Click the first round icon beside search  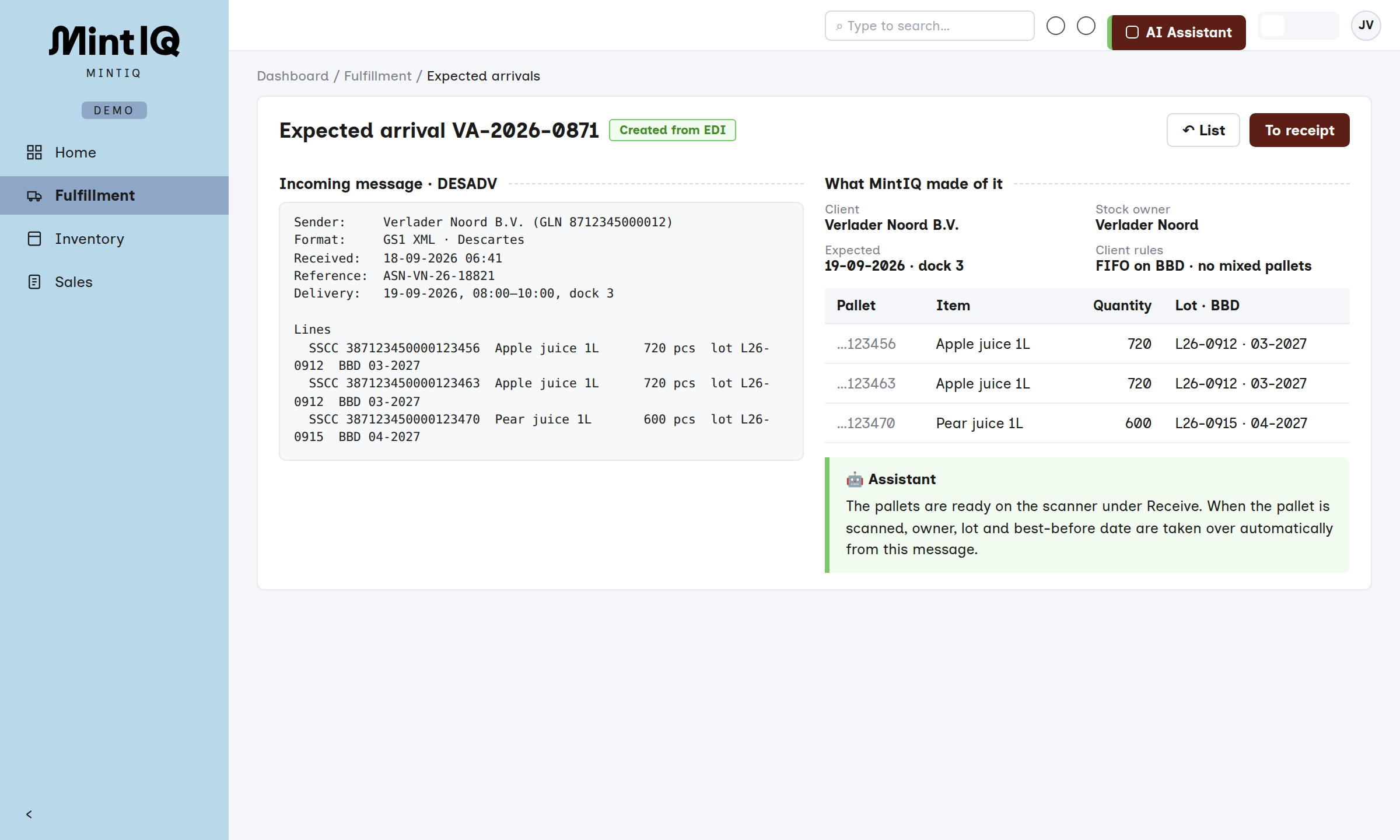(1056, 26)
